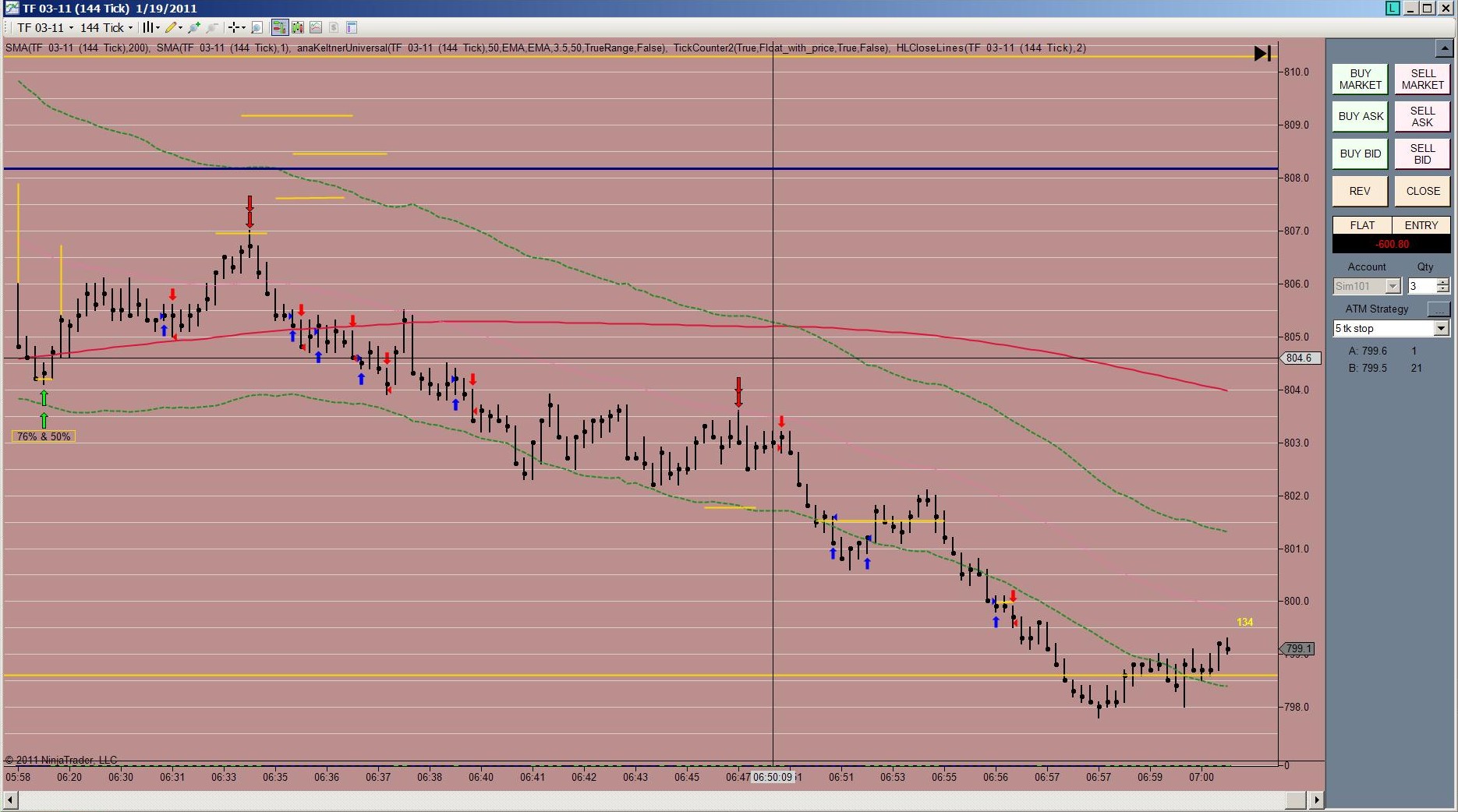Click the B: 799.5 bid price text

click(1368, 368)
